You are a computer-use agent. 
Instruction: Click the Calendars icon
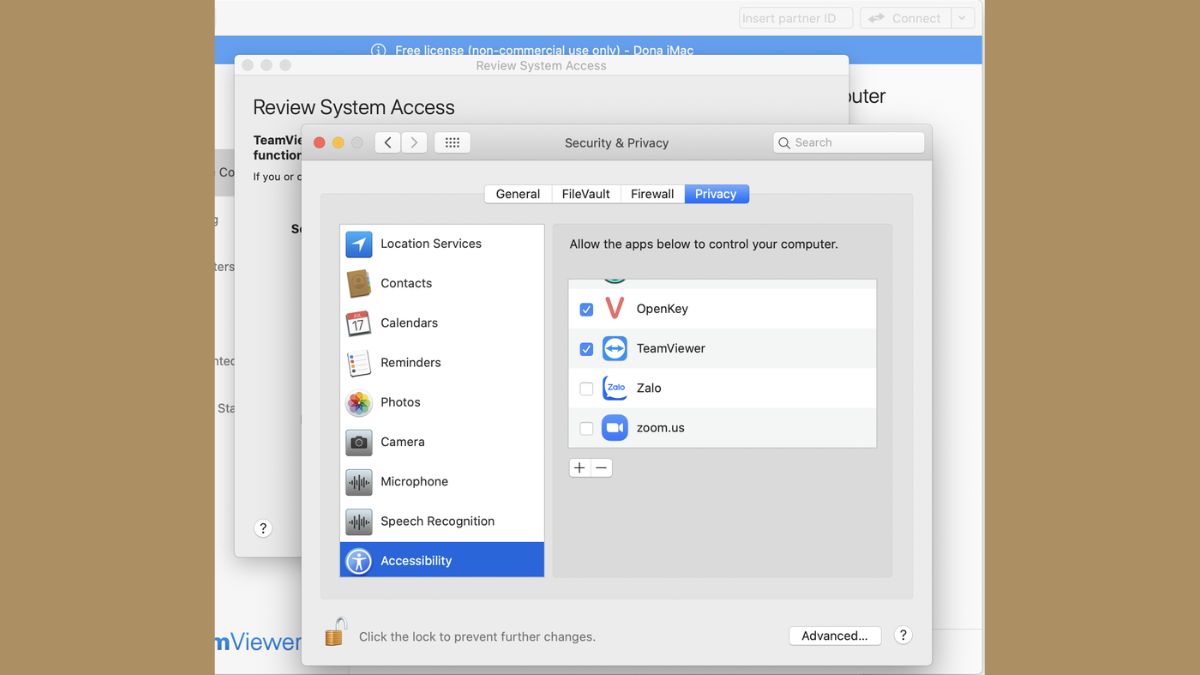[359, 323]
